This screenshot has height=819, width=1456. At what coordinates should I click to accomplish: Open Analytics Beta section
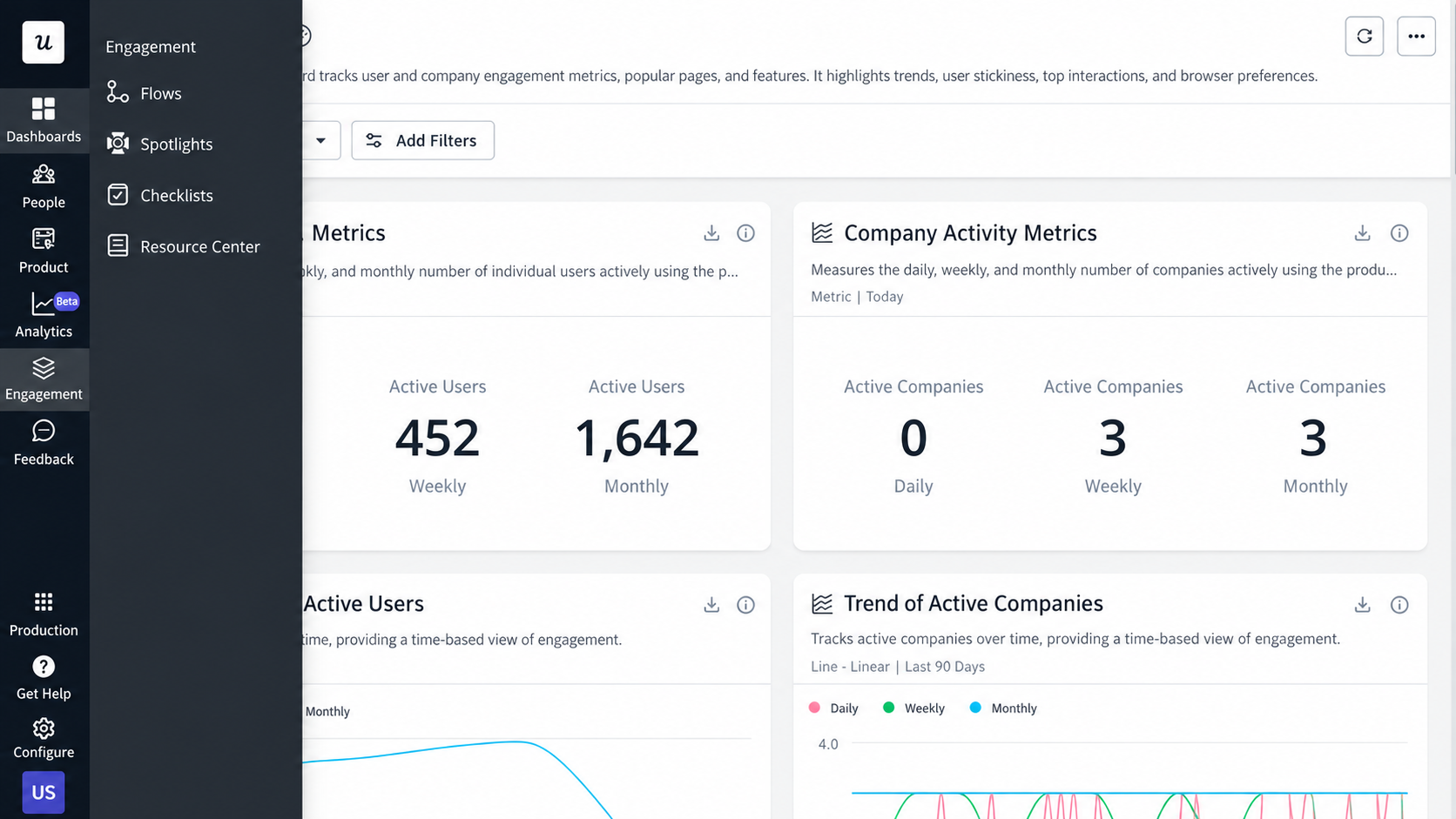pos(44,315)
